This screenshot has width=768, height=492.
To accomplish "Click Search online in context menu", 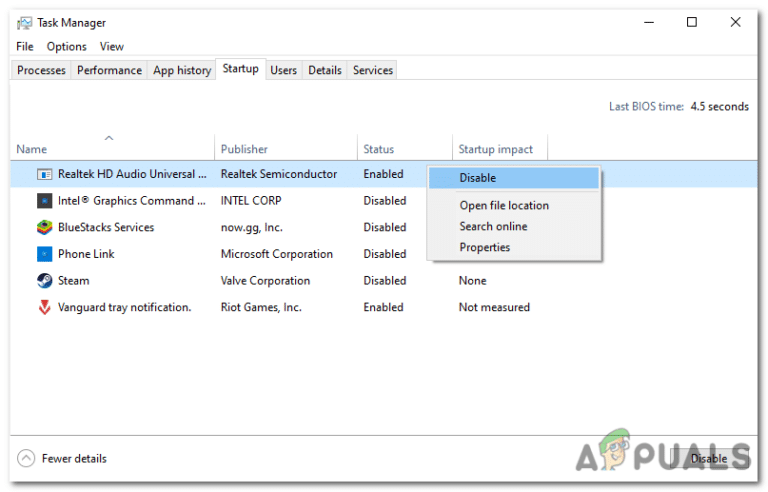I will tap(493, 226).
